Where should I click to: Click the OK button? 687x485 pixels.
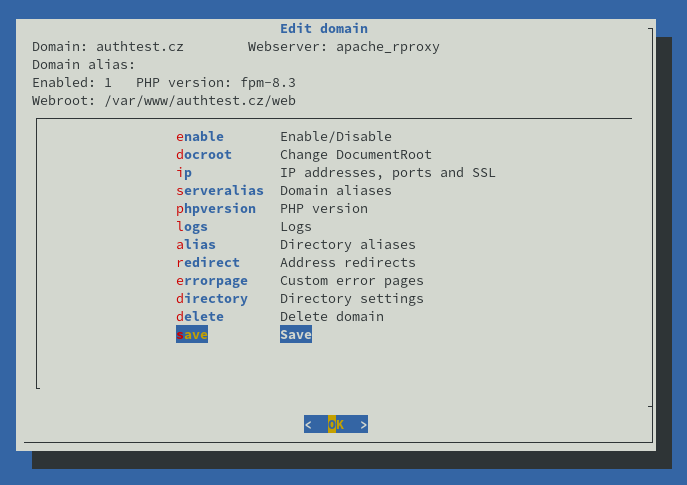[336, 424]
